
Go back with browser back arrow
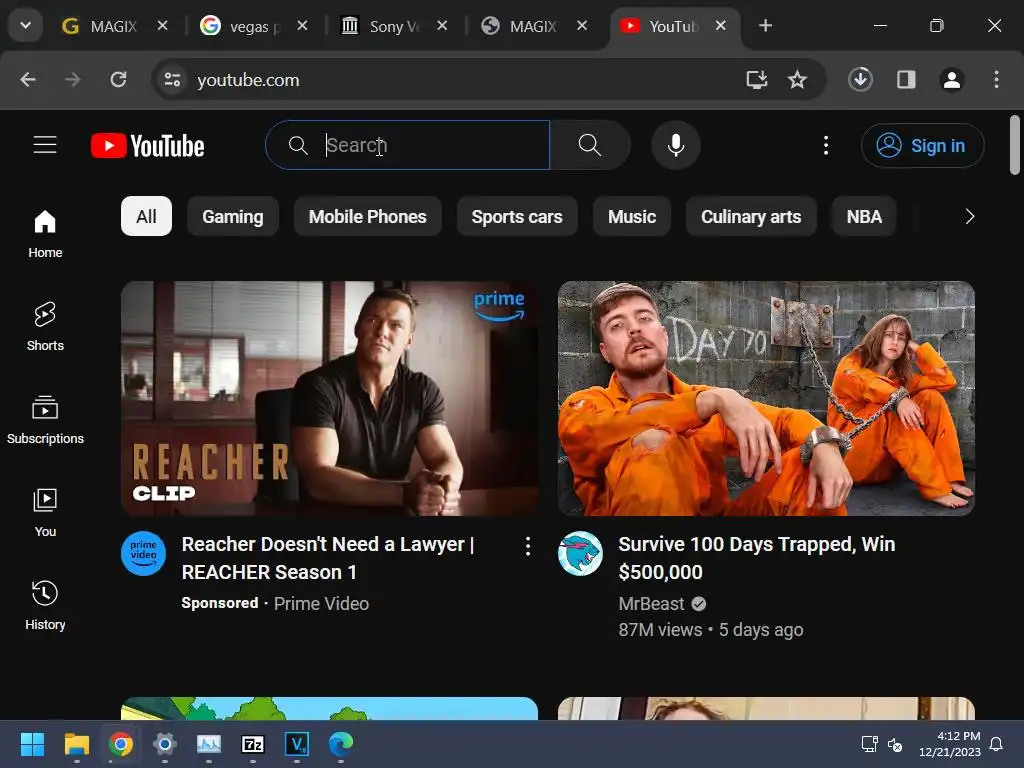coord(27,80)
